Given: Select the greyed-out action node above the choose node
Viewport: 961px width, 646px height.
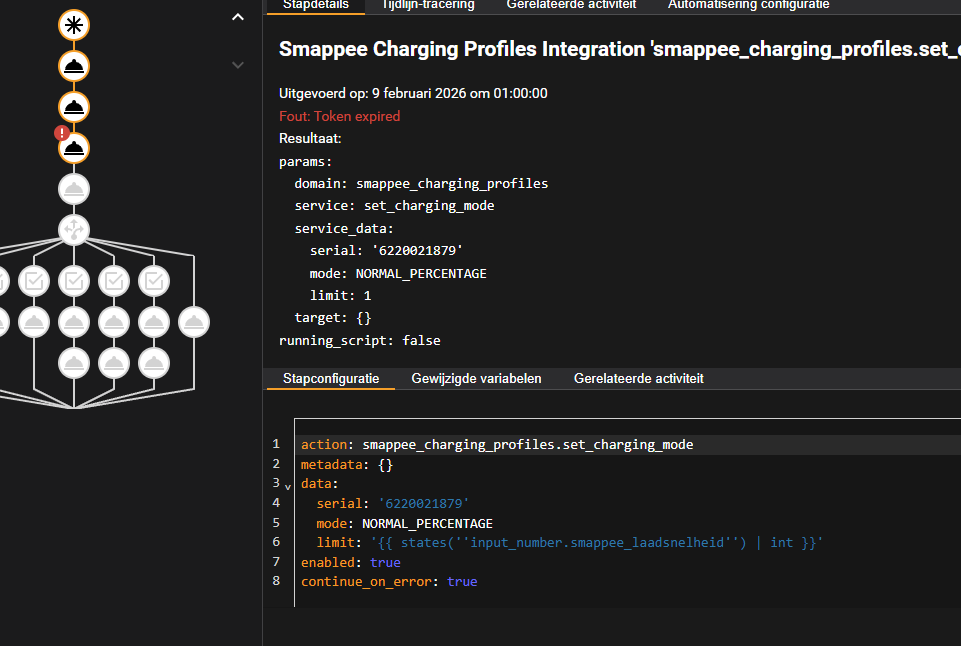Looking at the screenshot, I should point(74,189).
